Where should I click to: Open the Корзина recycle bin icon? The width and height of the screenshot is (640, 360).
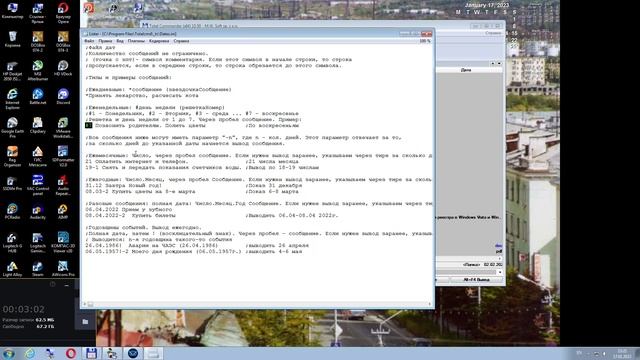coord(12,39)
